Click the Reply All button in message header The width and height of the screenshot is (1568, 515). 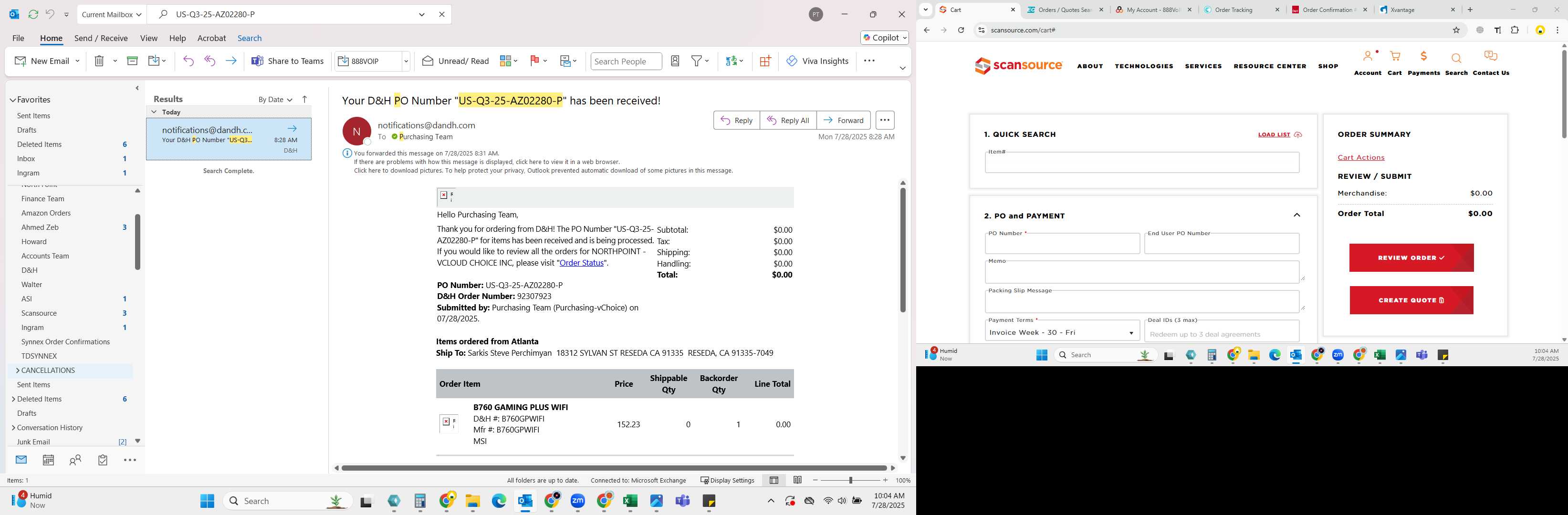[x=788, y=120]
